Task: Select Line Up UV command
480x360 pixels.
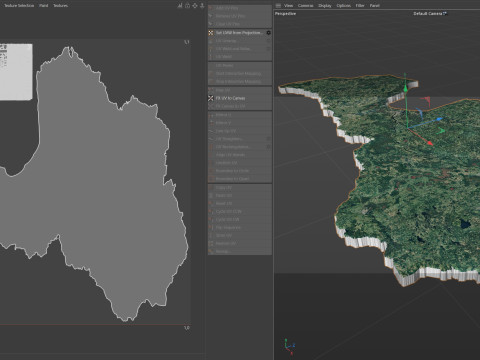Action: coord(240,131)
